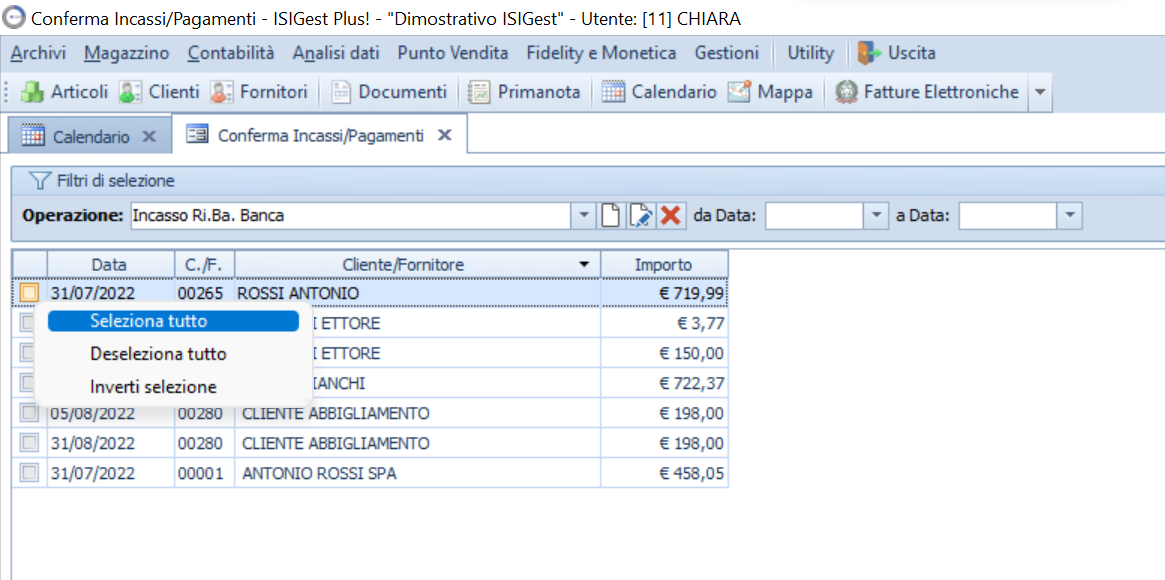Open the 'a Data' date picker dropdown
This screenshot has width=1165, height=580.
(1070, 215)
